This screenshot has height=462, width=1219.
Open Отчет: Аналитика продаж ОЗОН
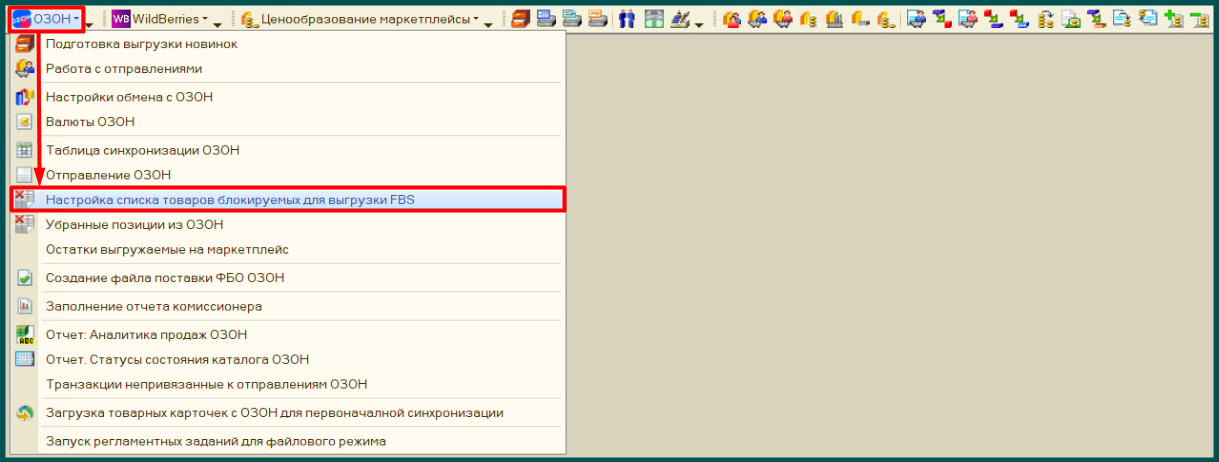point(288,335)
